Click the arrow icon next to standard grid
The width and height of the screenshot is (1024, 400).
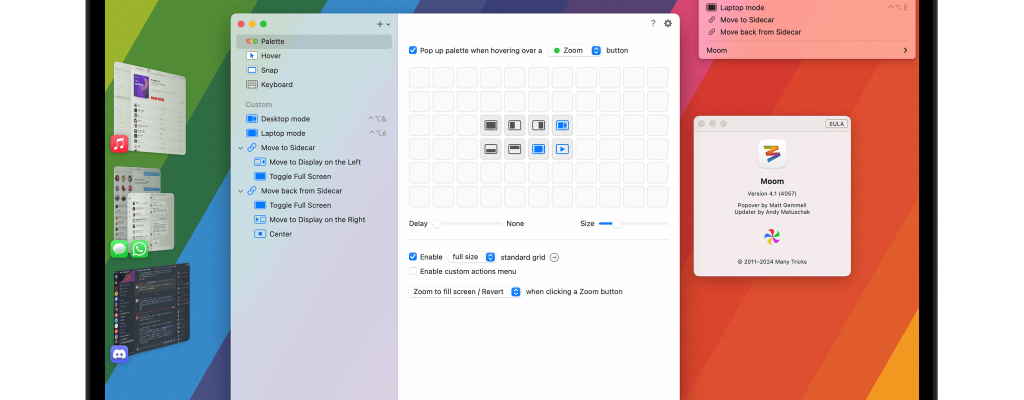click(555, 257)
